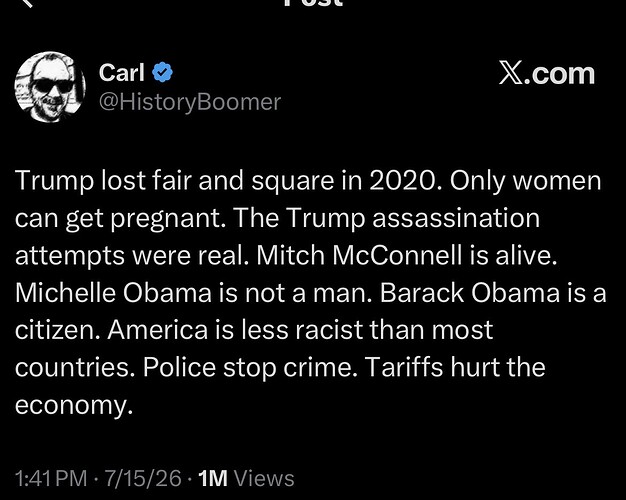Click the blue verified checkmark badge

[162, 73]
